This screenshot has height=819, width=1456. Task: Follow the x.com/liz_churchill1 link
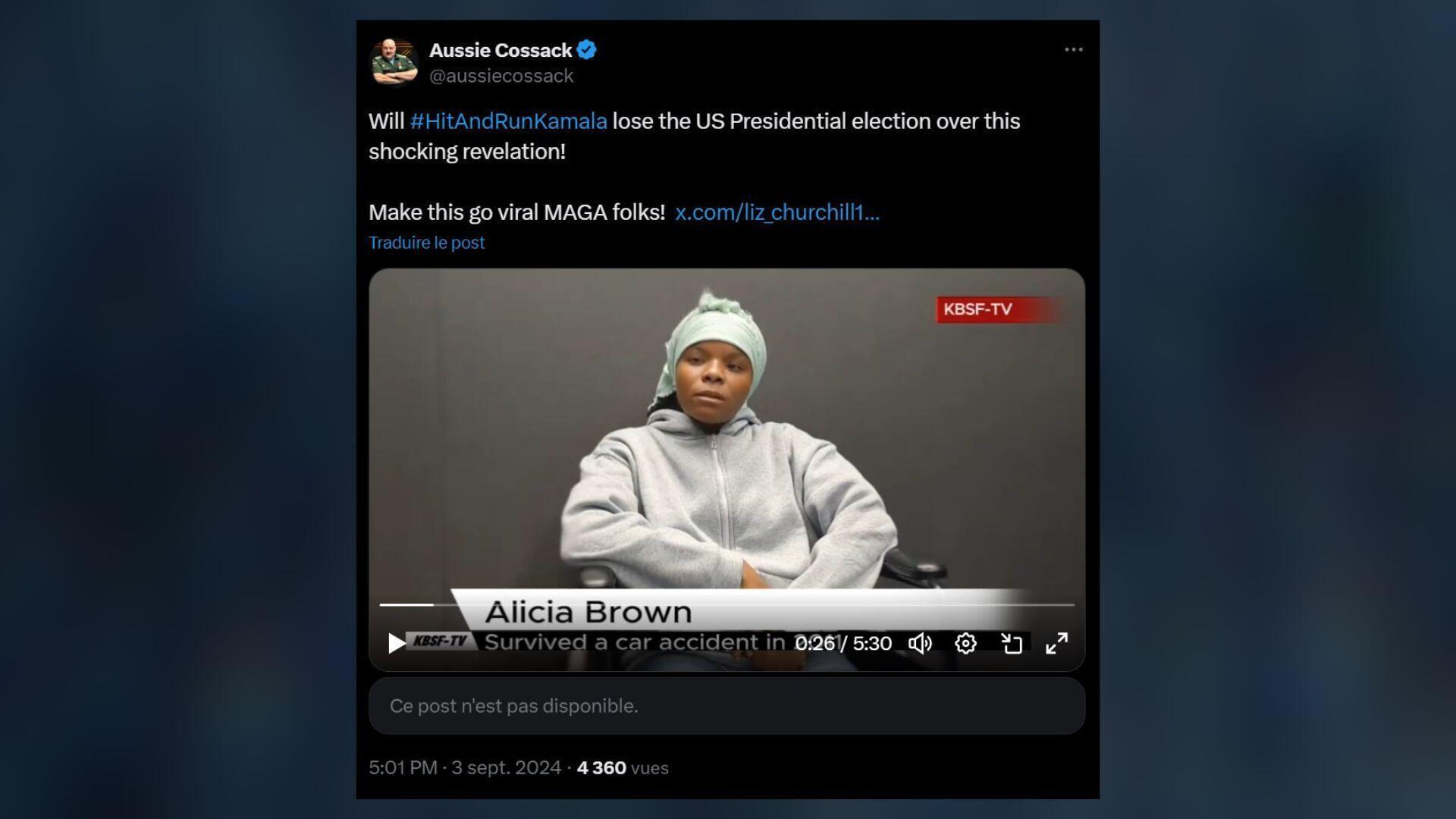tap(777, 212)
